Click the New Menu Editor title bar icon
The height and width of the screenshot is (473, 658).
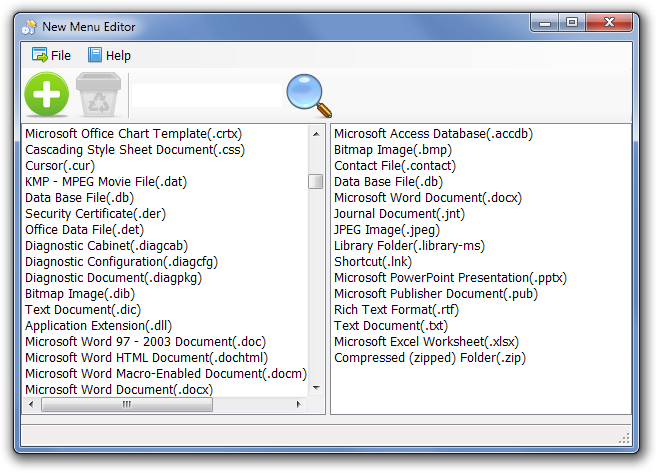pos(29,27)
